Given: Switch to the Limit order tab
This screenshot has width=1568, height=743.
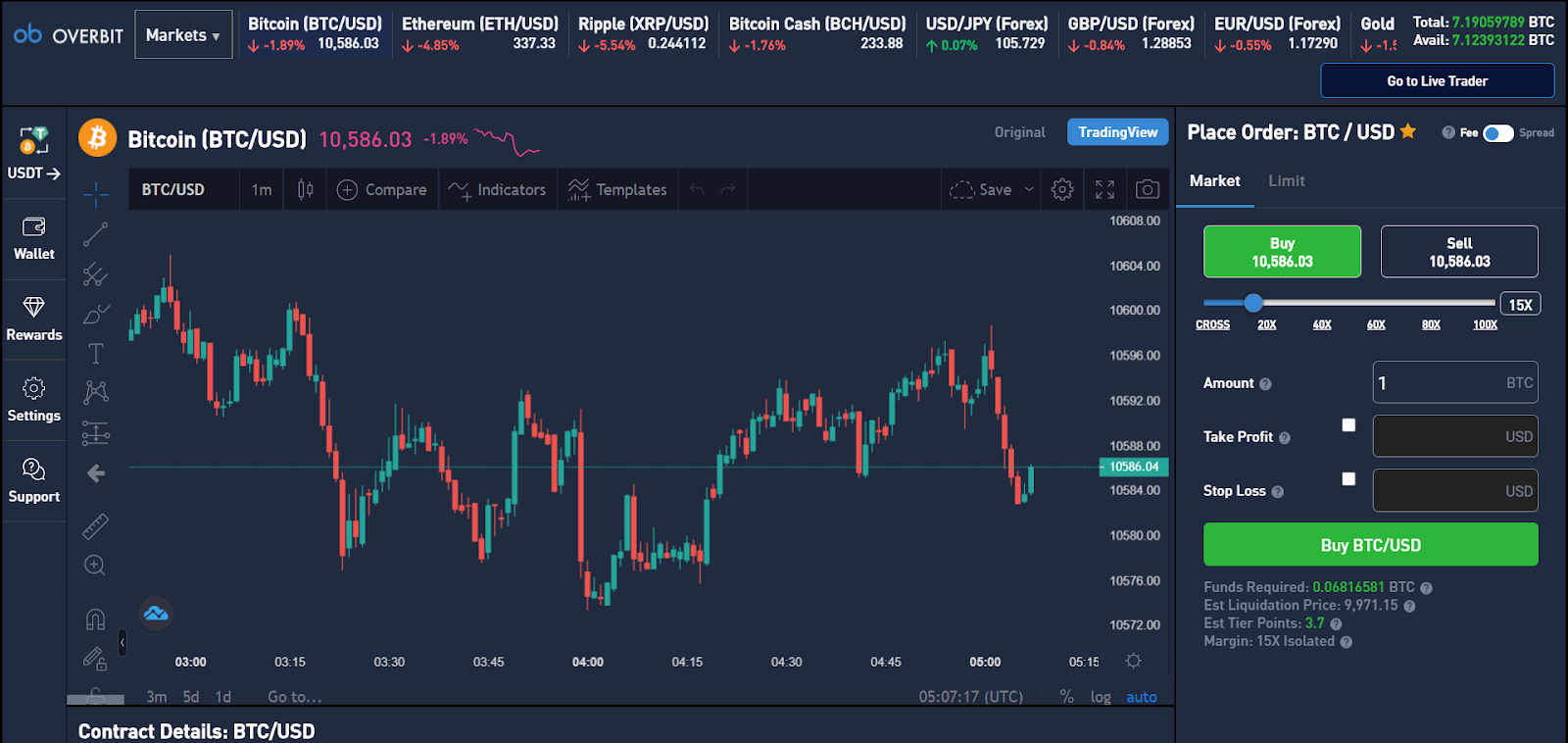Looking at the screenshot, I should tap(1287, 180).
